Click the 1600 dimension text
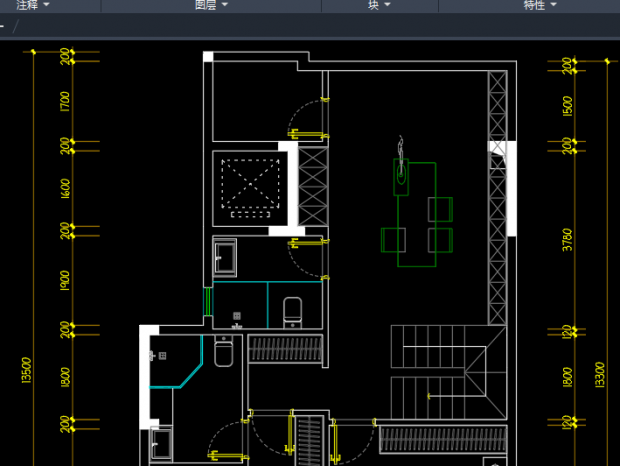This screenshot has width=620, height=466. 65,188
